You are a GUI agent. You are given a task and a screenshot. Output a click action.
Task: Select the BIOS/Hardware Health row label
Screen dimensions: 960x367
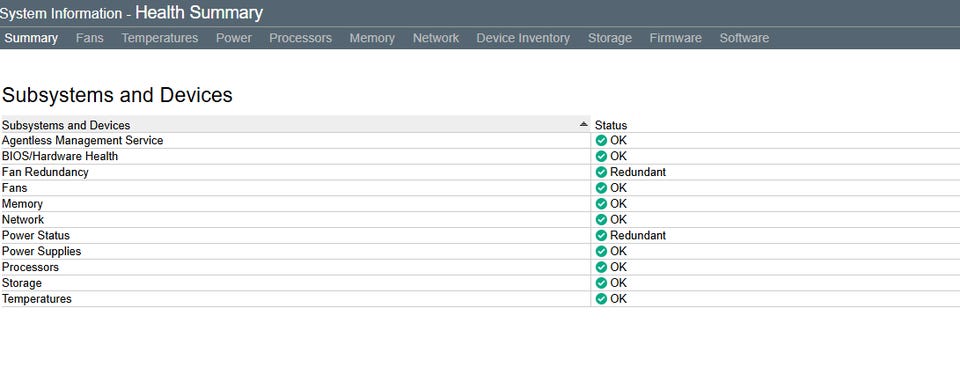[60, 156]
